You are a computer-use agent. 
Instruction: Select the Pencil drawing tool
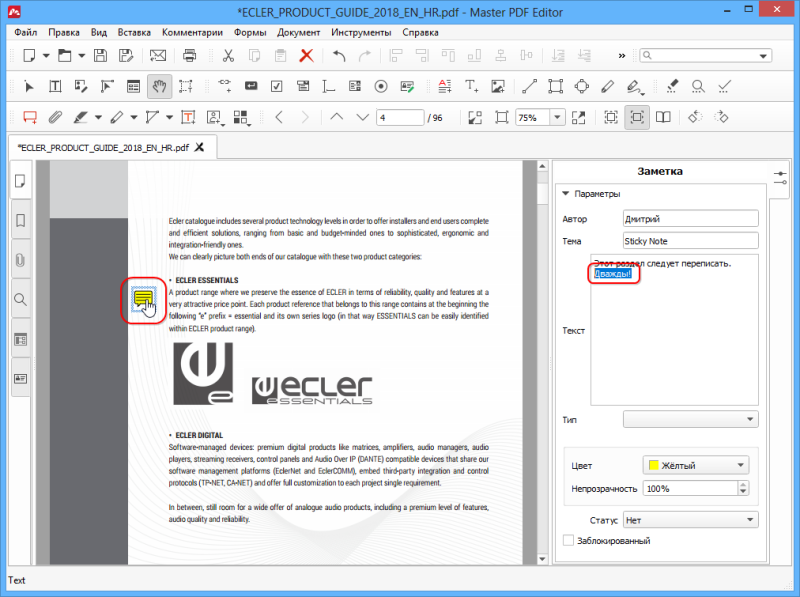[x=607, y=86]
